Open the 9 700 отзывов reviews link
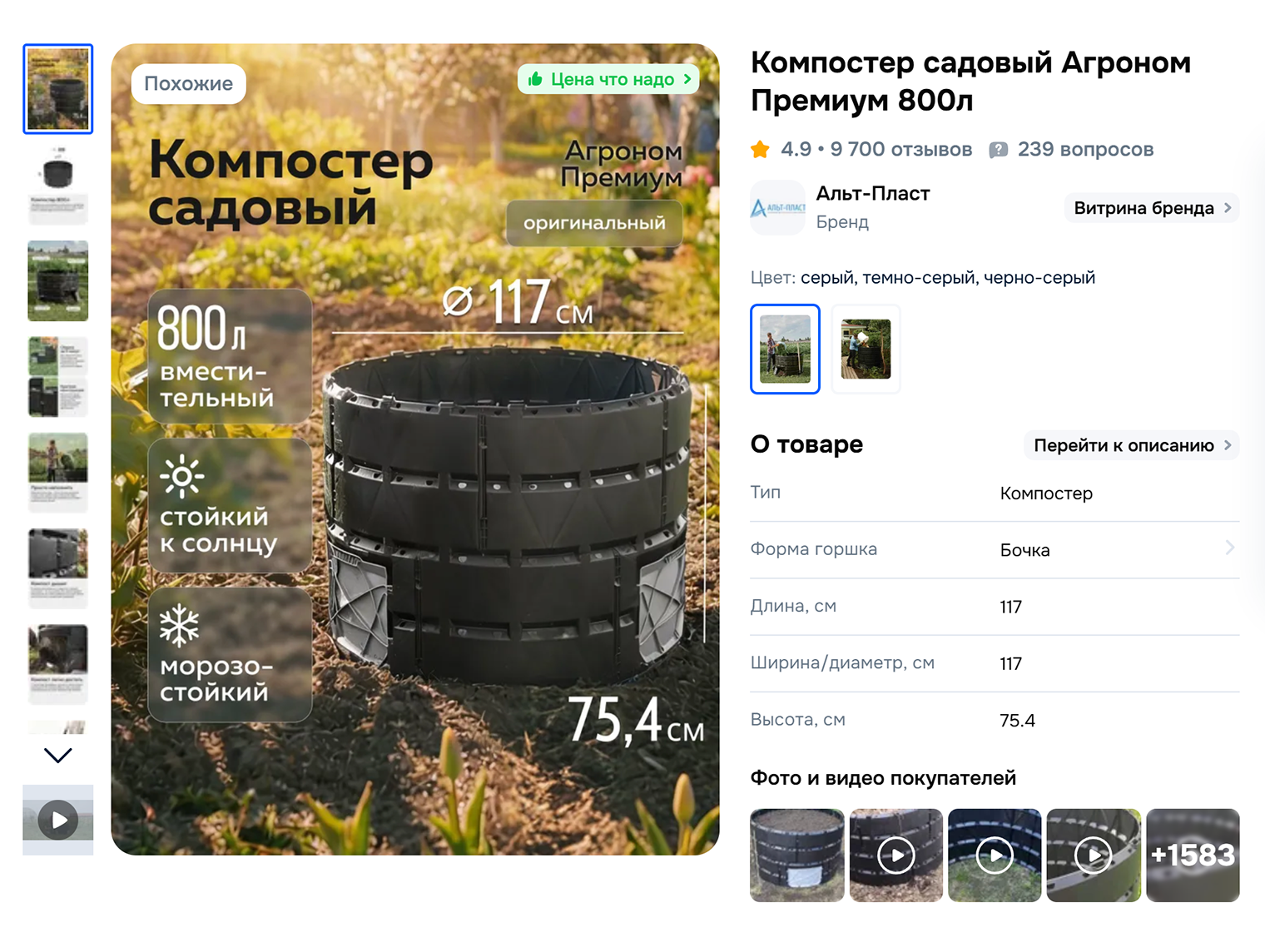The width and height of the screenshot is (1265, 952). click(x=900, y=150)
